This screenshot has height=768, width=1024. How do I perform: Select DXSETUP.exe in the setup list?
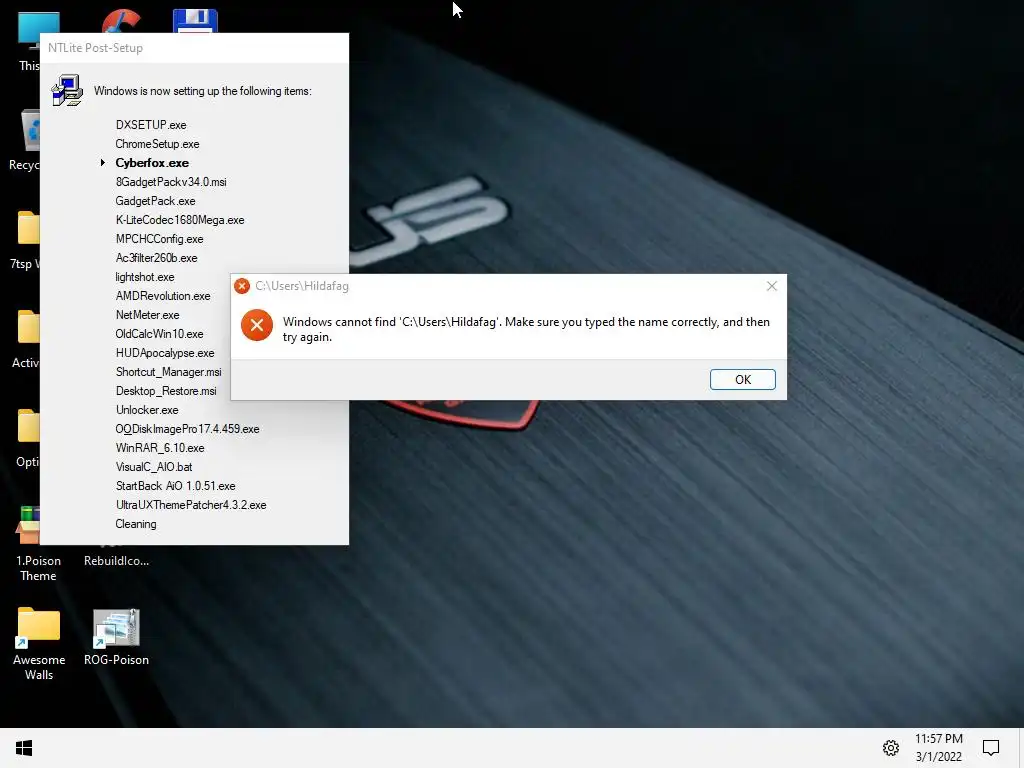pos(151,125)
